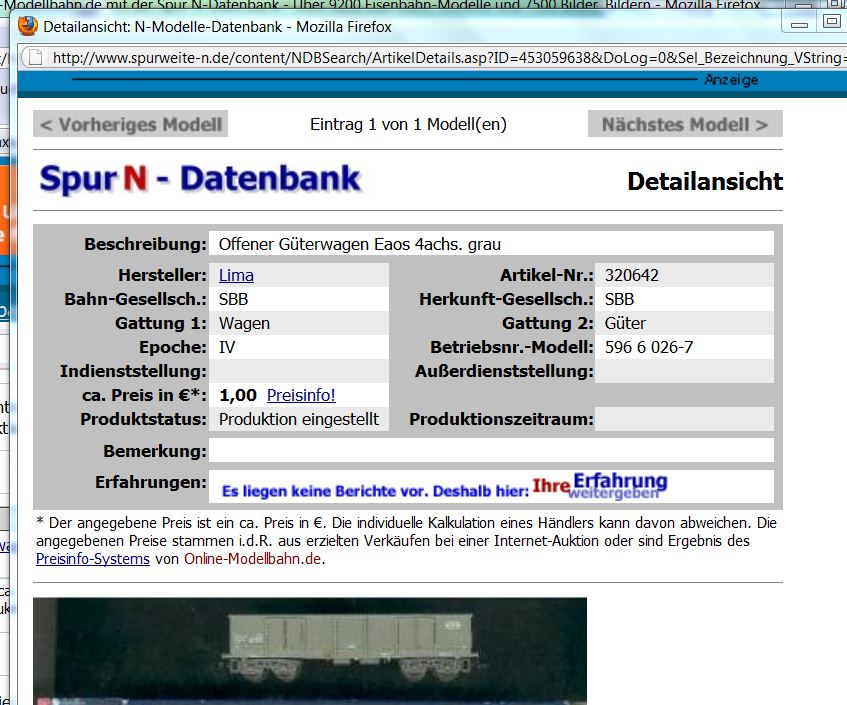The width and height of the screenshot is (847, 705).
Task: Click the 'Ihre Erfahrung weitergeben' graphic
Action: click(599, 486)
